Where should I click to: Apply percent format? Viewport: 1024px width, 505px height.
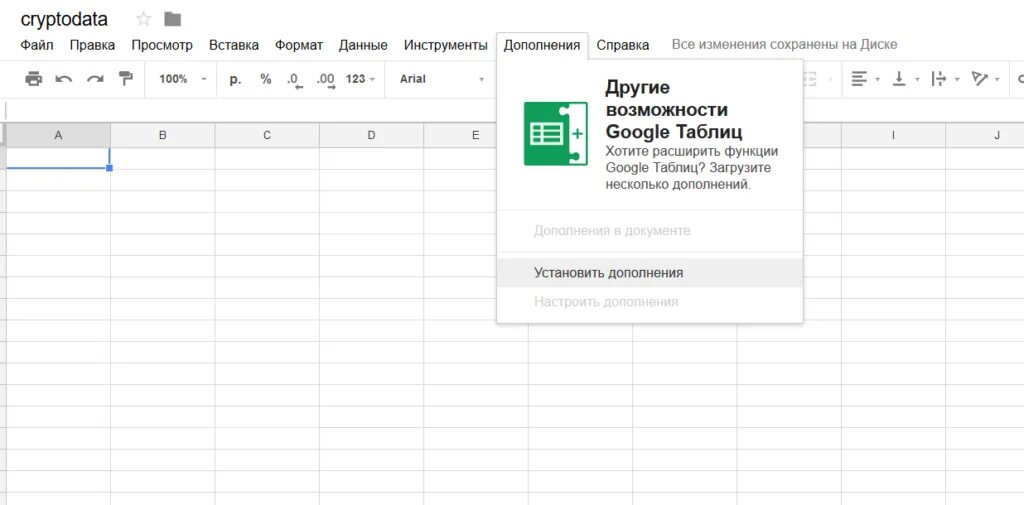[265, 79]
